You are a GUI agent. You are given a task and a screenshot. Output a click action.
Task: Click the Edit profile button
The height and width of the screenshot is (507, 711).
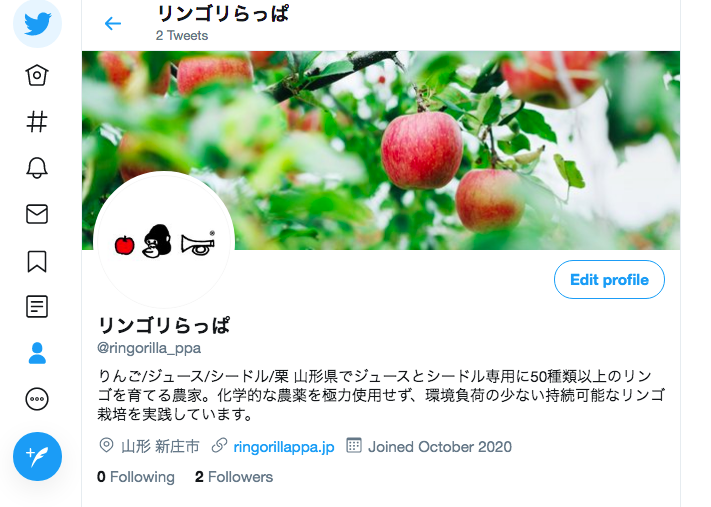pos(609,279)
